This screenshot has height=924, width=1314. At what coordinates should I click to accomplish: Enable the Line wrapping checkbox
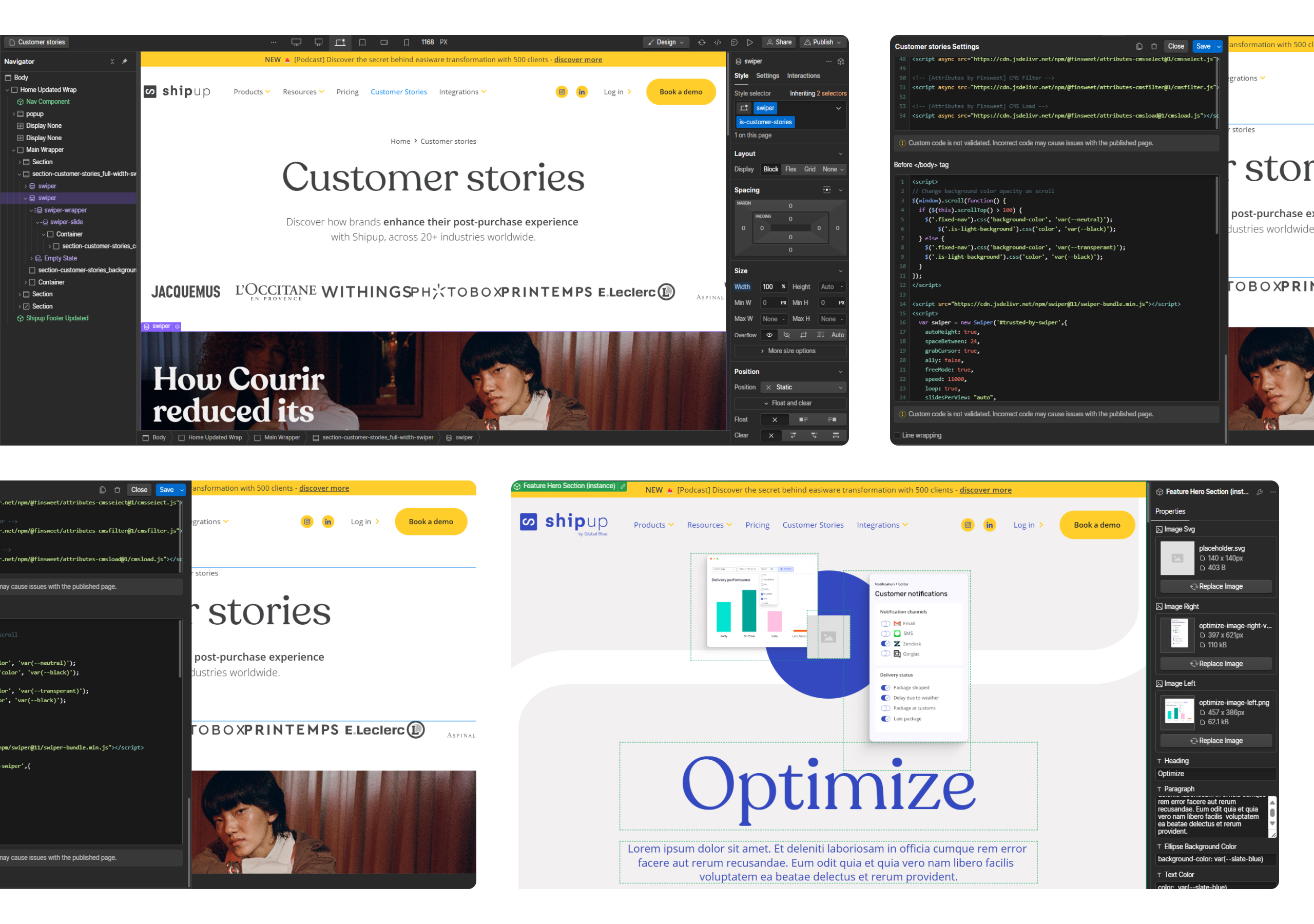(897, 436)
